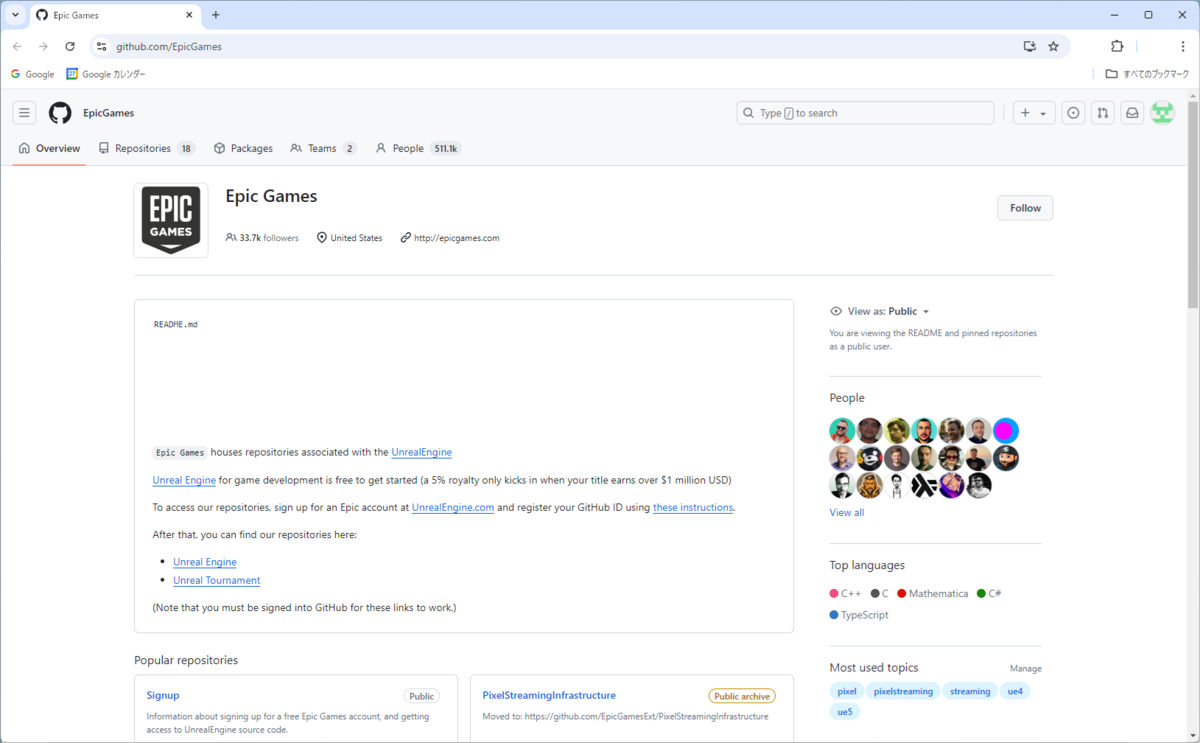Select the ue5 topic tag
Screen dimensions: 1200x743
pyautogui.click(x=845, y=711)
